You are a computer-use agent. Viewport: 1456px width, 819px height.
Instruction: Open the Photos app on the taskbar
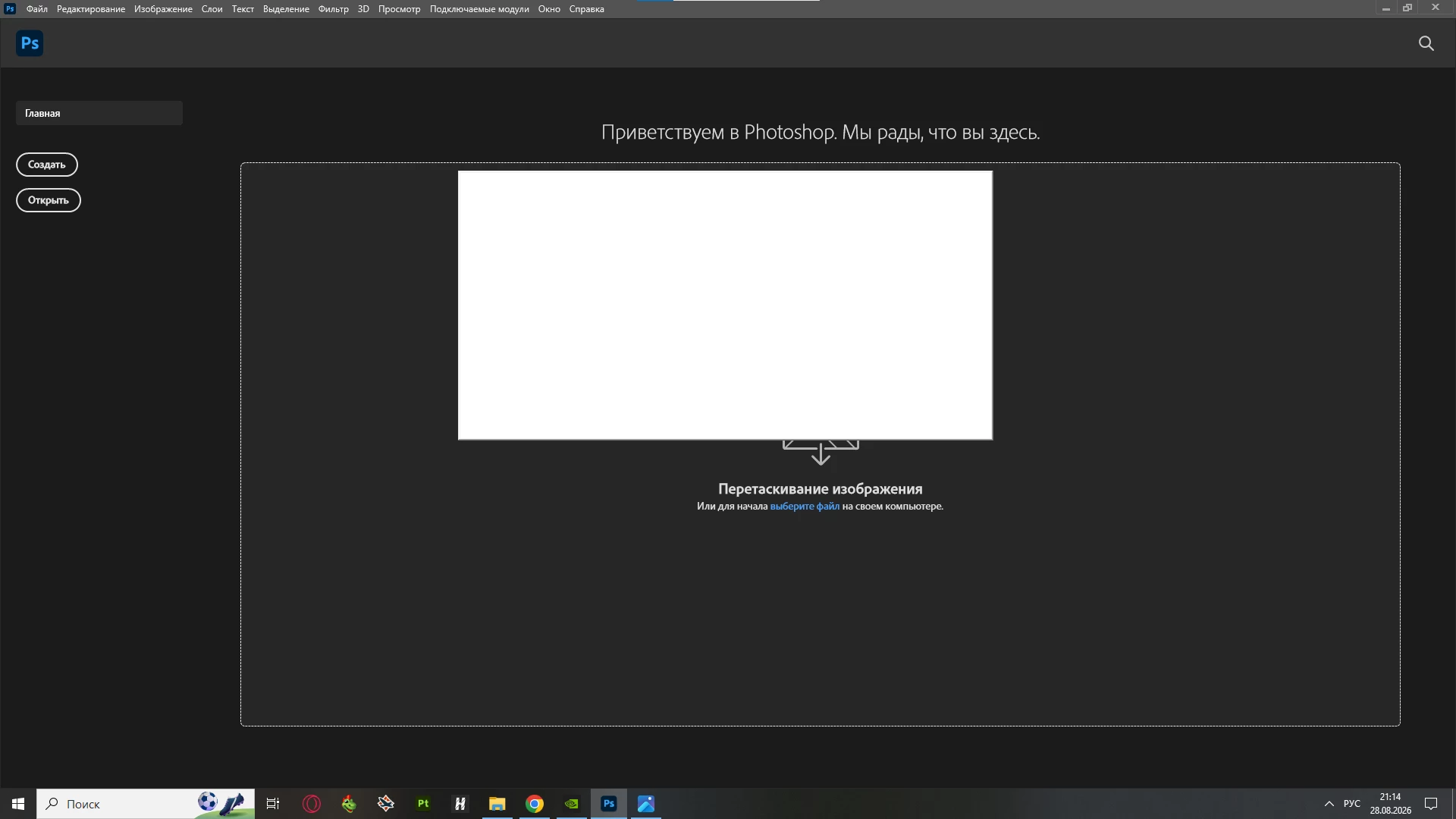click(x=646, y=804)
